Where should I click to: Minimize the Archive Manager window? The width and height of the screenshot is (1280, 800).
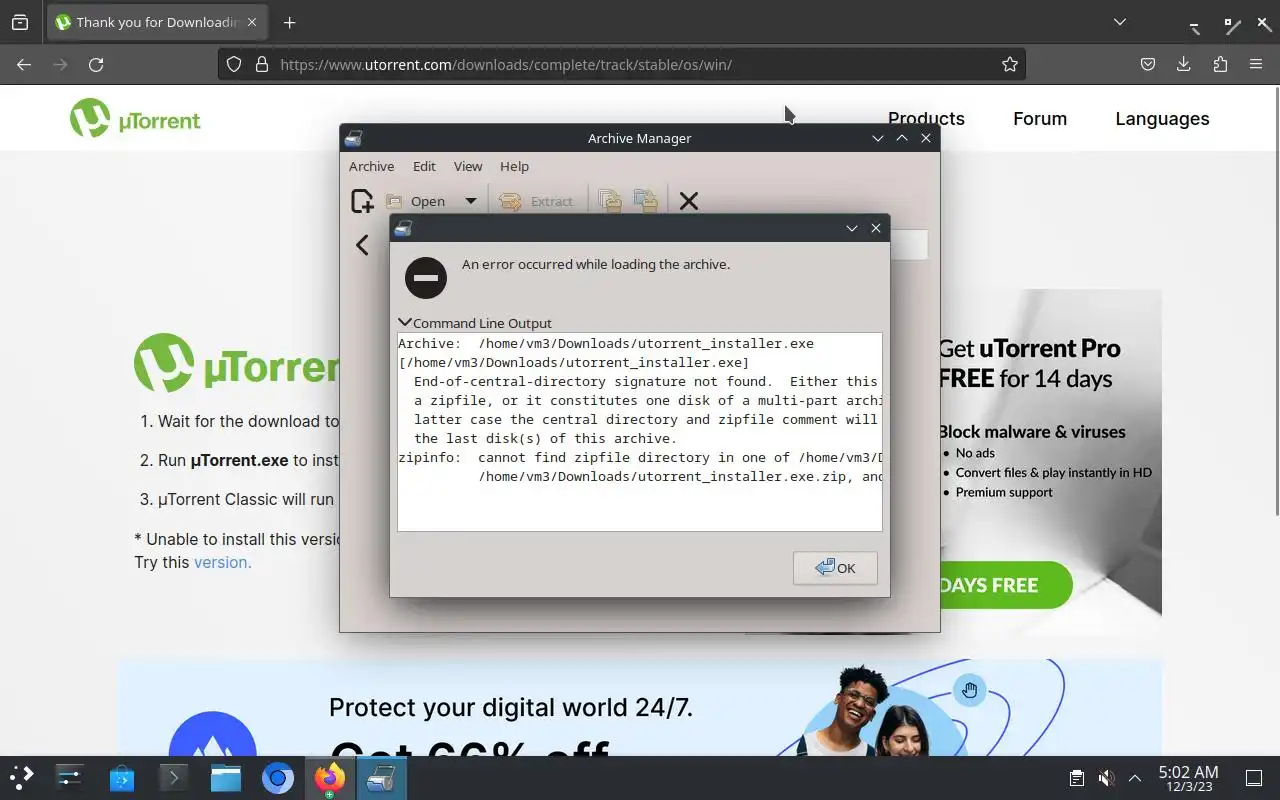click(x=877, y=138)
